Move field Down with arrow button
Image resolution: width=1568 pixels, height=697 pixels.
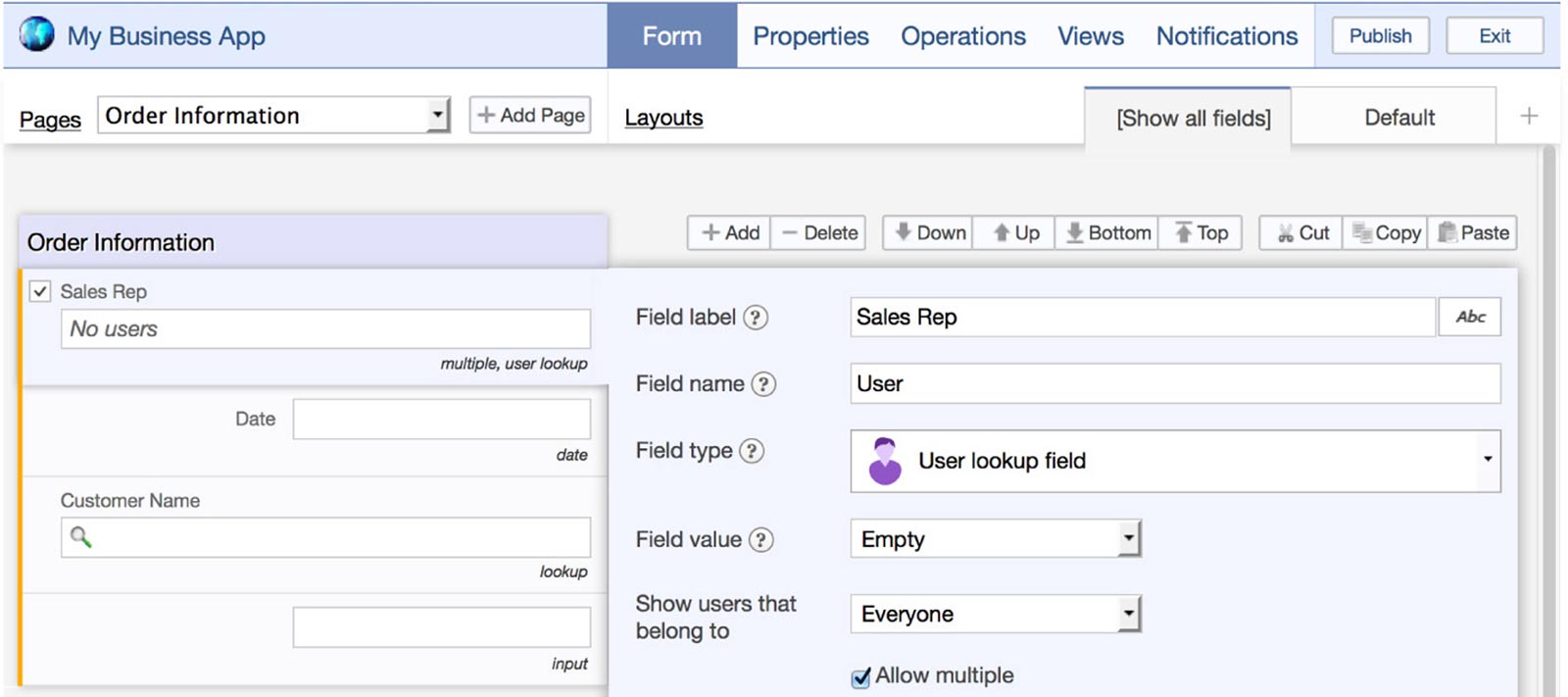click(x=928, y=233)
